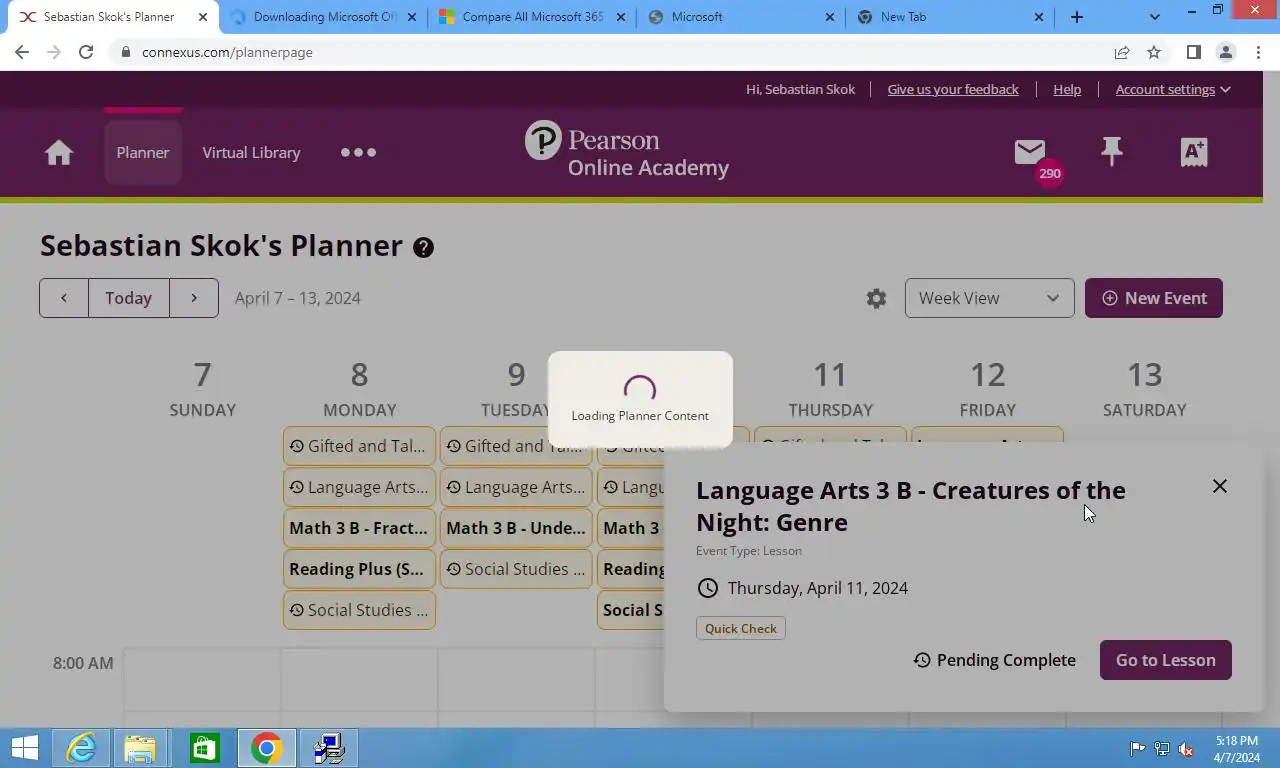Screen dimensions: 1280x768
Task: Open planner settings gear icon
Action: point(876,298)
